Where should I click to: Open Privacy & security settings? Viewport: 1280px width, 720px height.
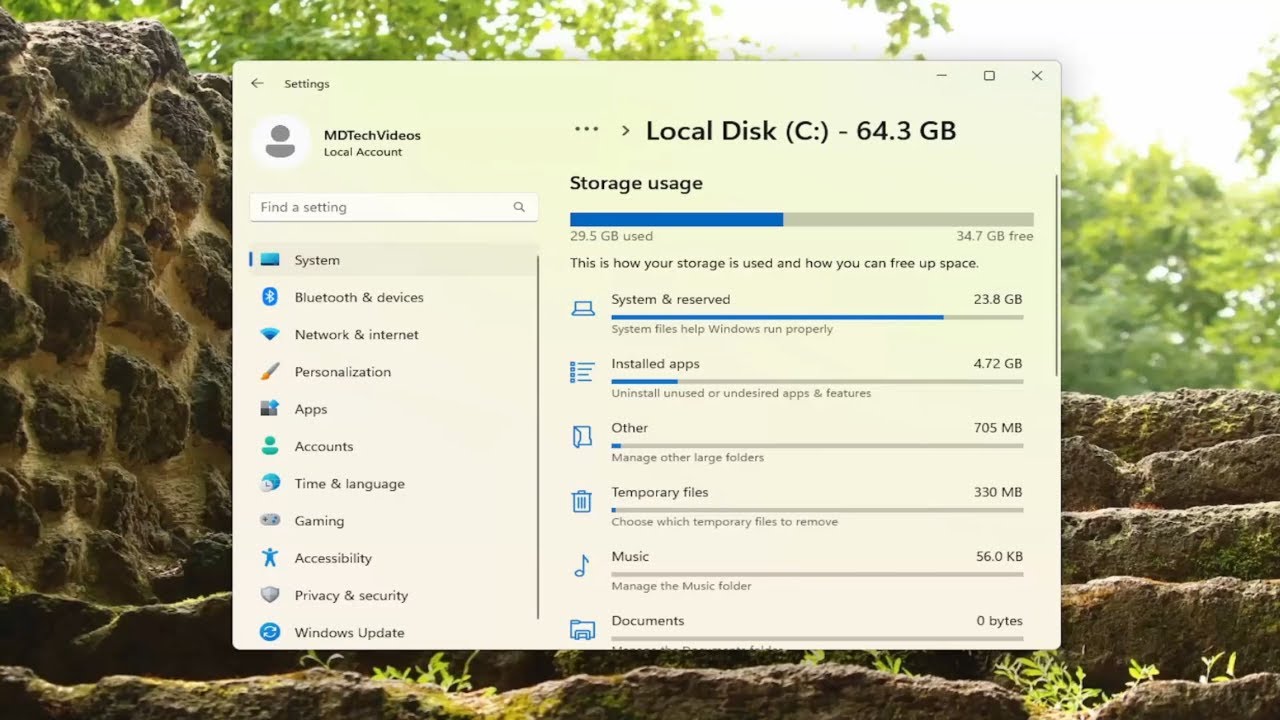[393, 595]
